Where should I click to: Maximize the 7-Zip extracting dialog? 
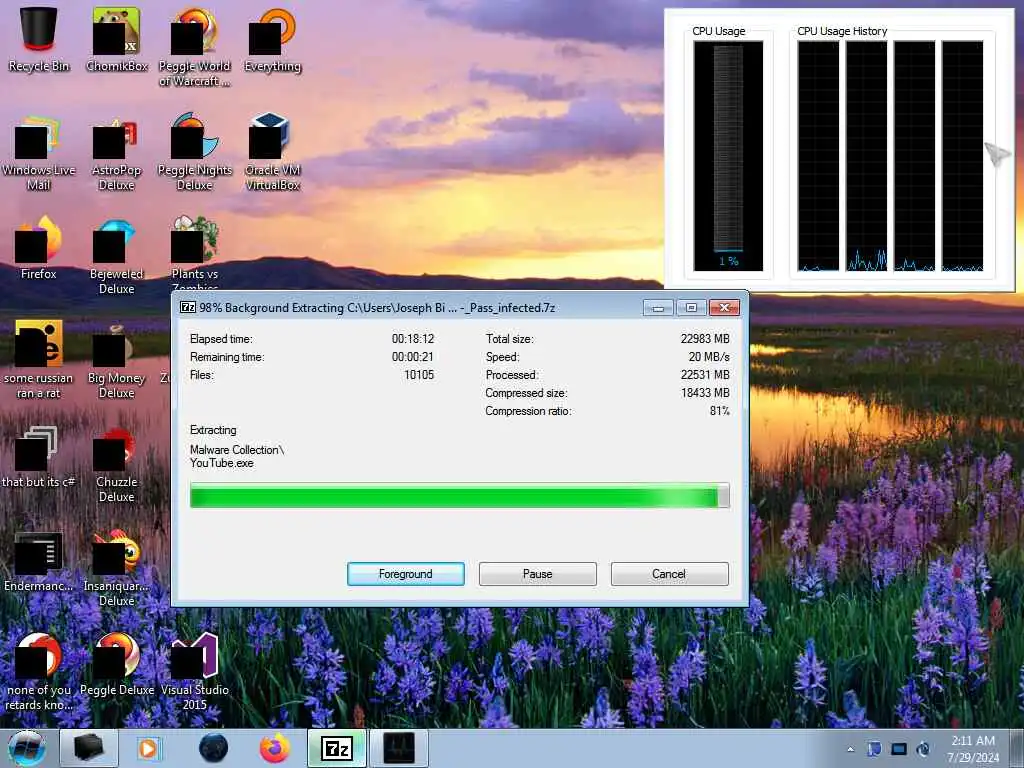pyautogui.click(x=691, y=308)
